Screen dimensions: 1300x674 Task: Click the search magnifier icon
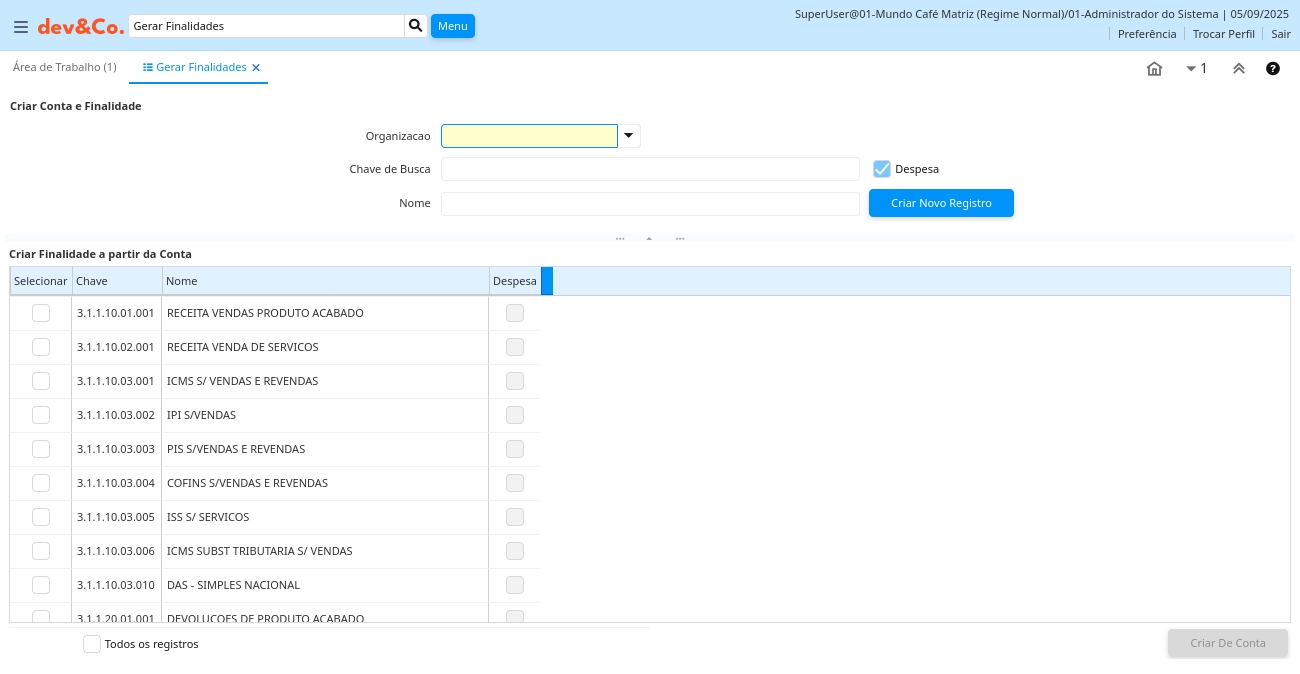click(416, 26)
